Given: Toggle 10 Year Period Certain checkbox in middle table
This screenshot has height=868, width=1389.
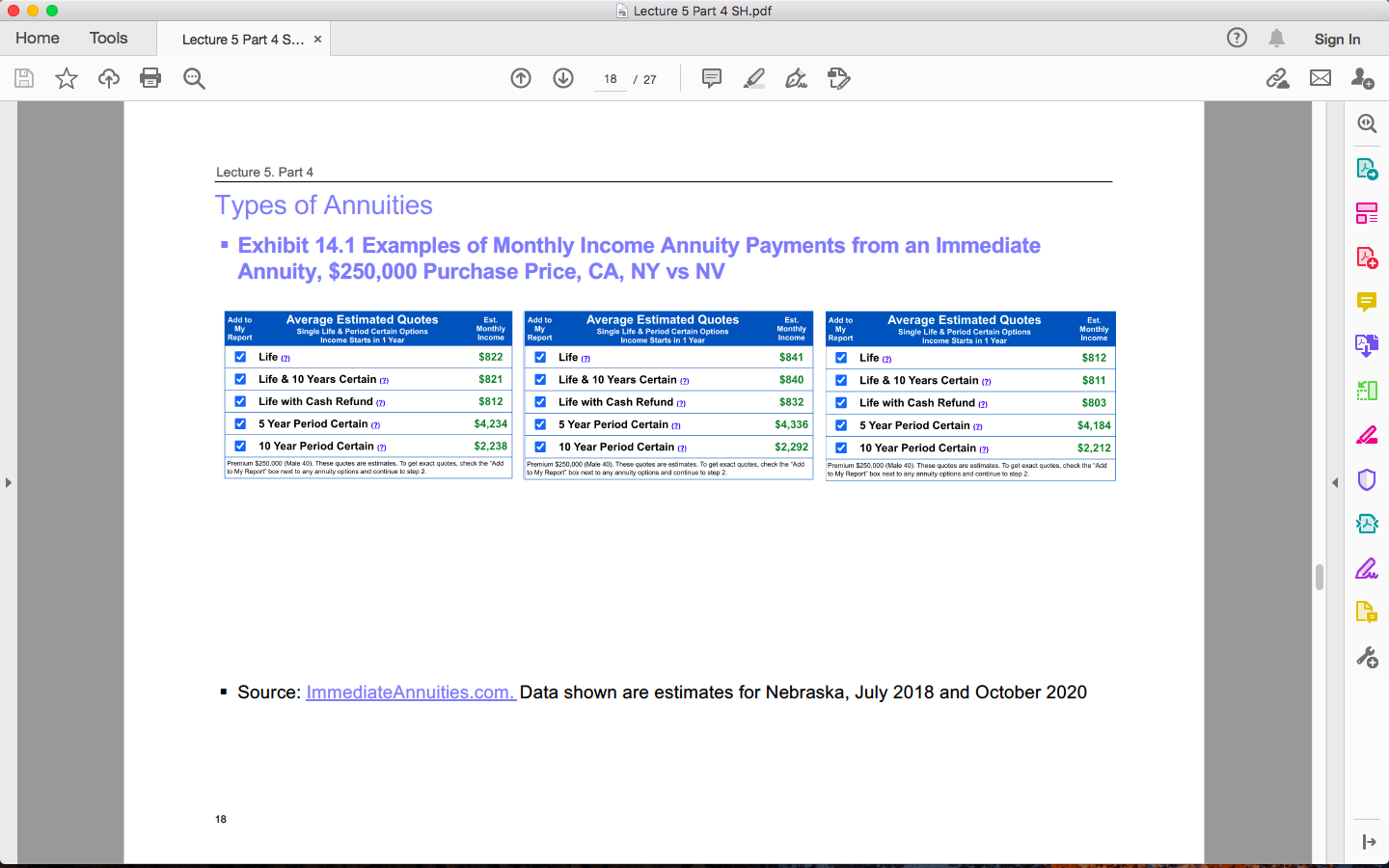Looking at the screenshot, I should (x=540, y=447).
